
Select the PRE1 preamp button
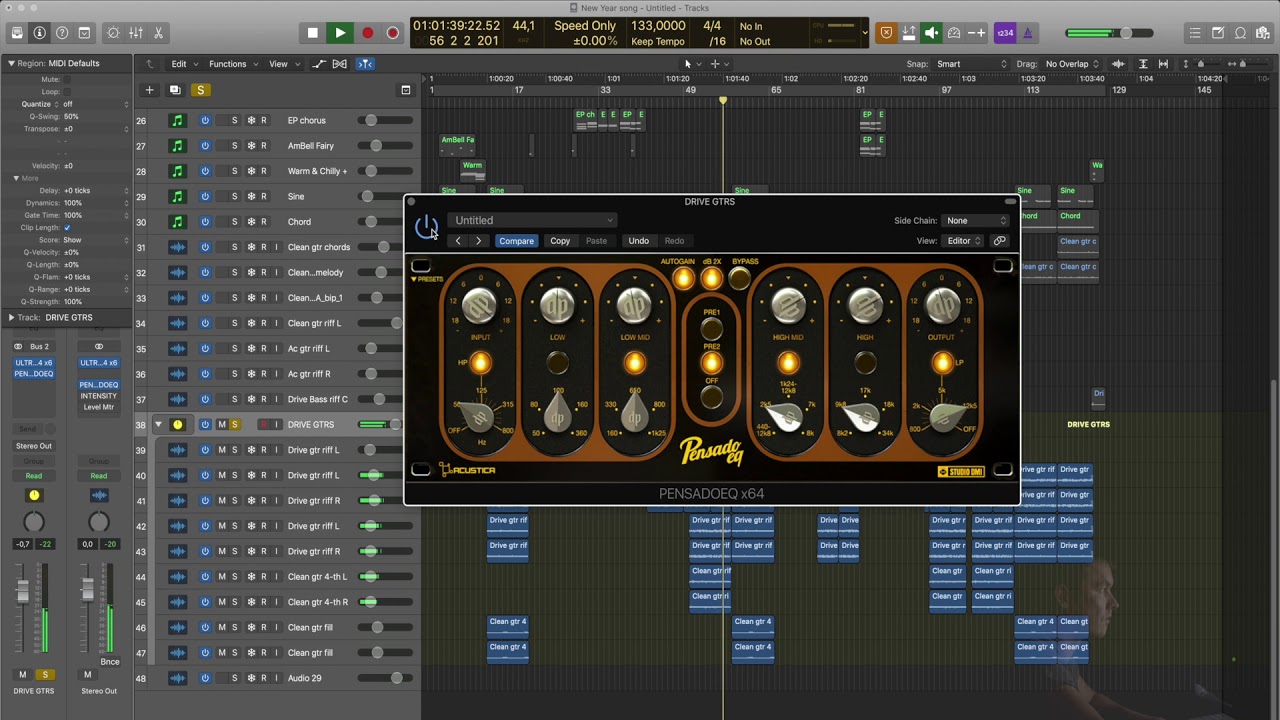pos(711,327)
